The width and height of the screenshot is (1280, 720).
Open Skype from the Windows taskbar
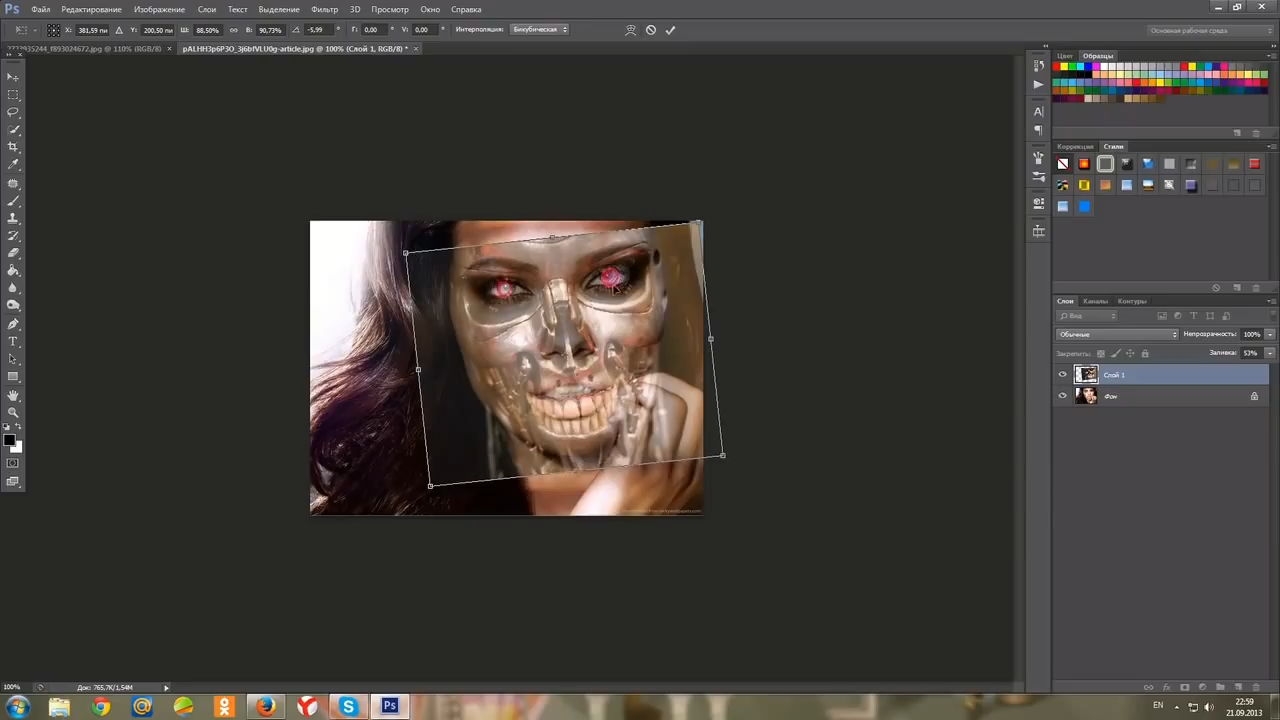pyautogui.click(x=348, y=707)
